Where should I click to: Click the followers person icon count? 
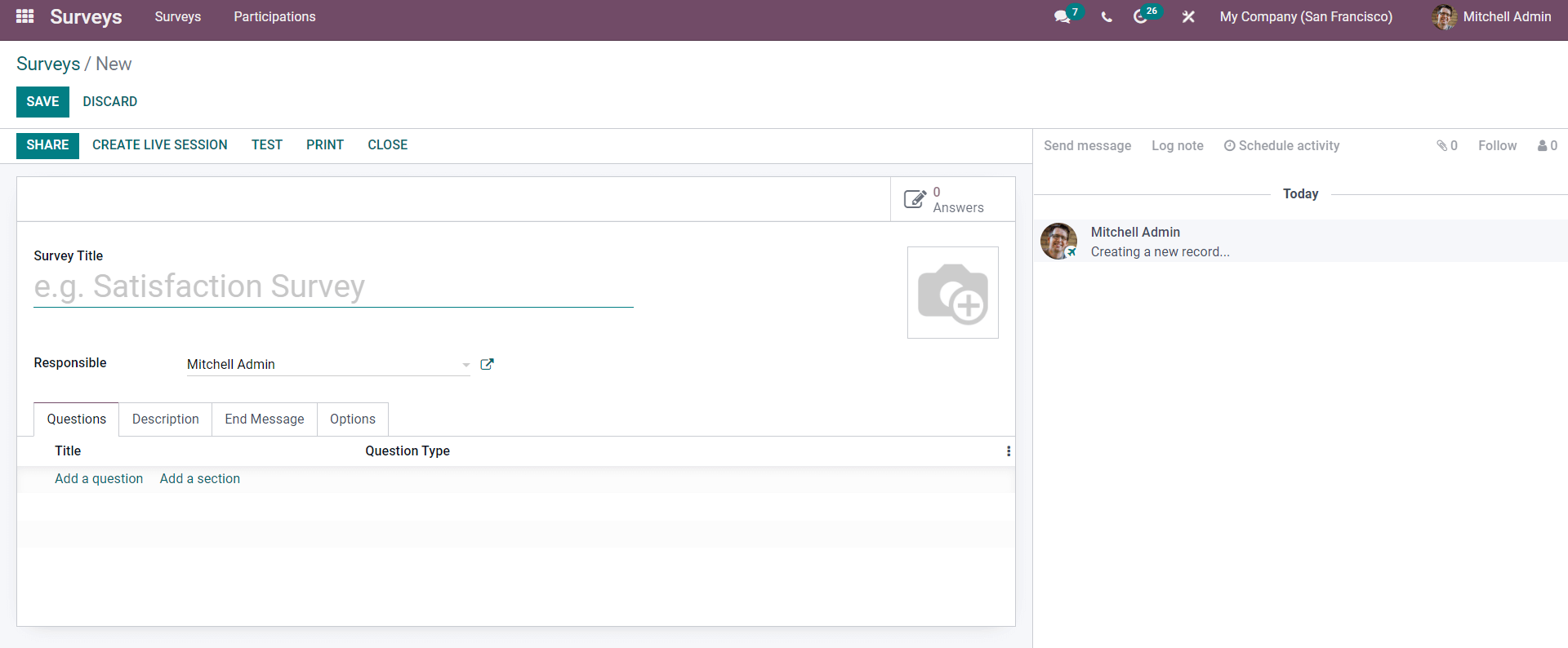pyautogui.click(x=1548, y=145)
